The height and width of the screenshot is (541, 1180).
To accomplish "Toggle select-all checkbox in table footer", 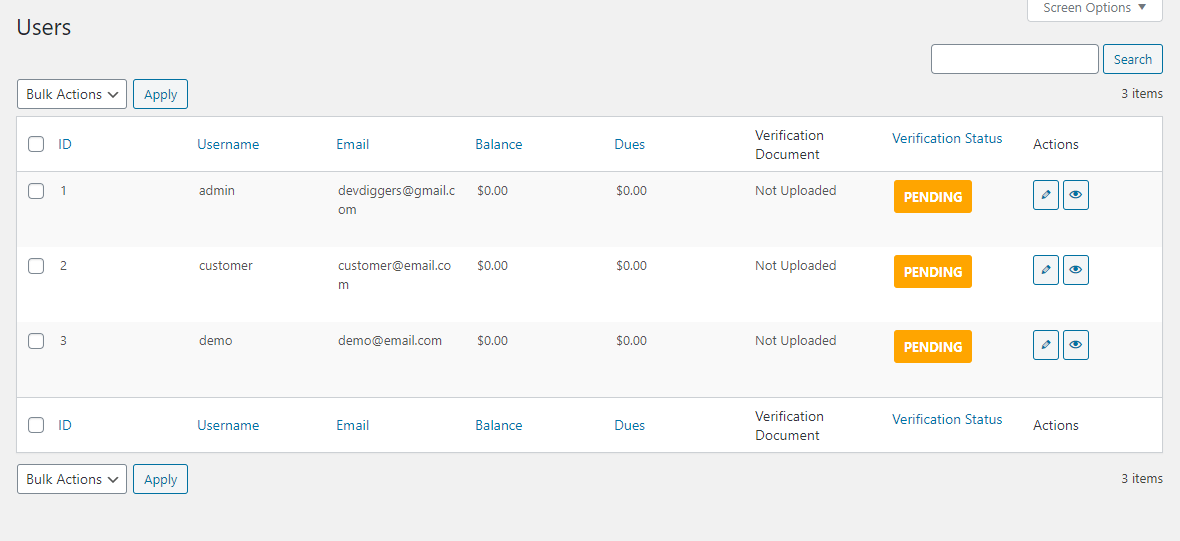I will pyautogui.click(x=36, y=425).
